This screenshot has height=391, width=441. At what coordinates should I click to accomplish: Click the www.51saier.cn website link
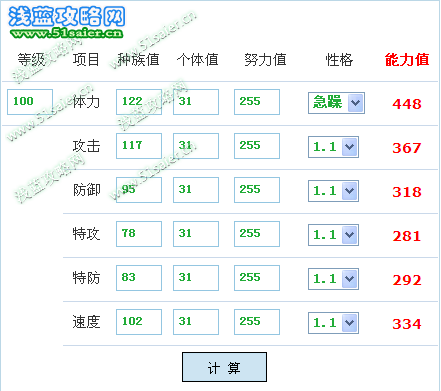tap(67, 33)
